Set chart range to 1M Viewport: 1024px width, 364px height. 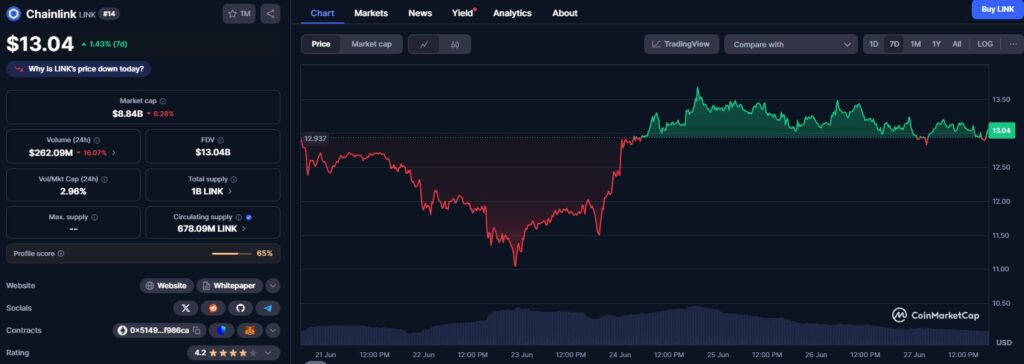[x=916, y=44]
